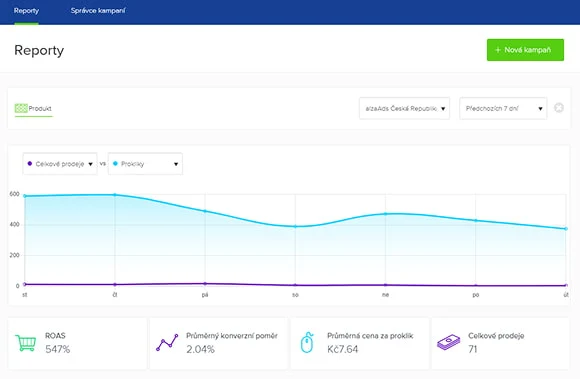This screenshot has width=580, height=379.
Task: Click the purple money stack icon
Action: click(448, 342)
